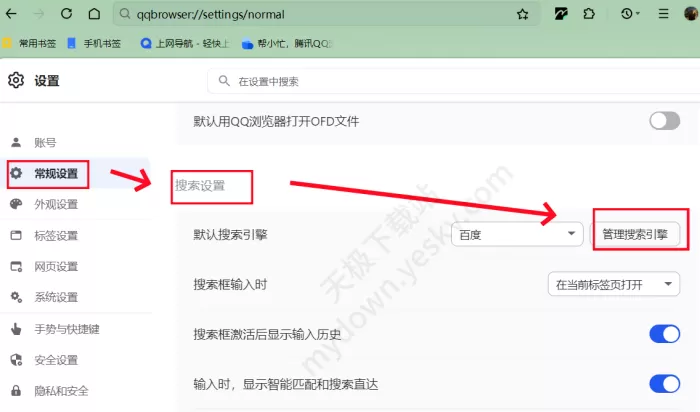The height and width of the screenshot is (412, 700).
Task: Click 搜索框输入时 label
Action: [230, 284]
